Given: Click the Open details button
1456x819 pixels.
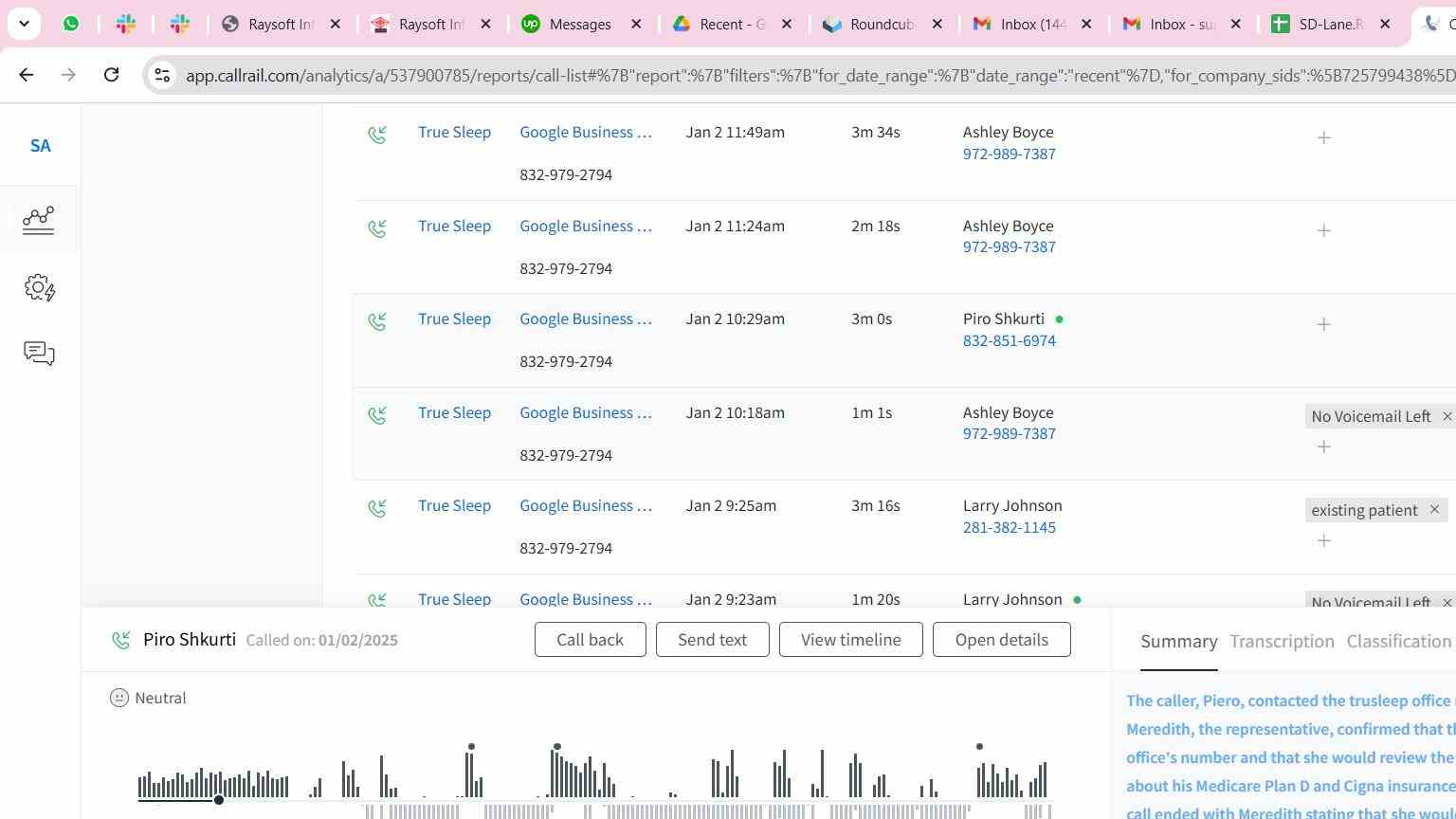Looking at the screenshot, I should (1001, 640).
